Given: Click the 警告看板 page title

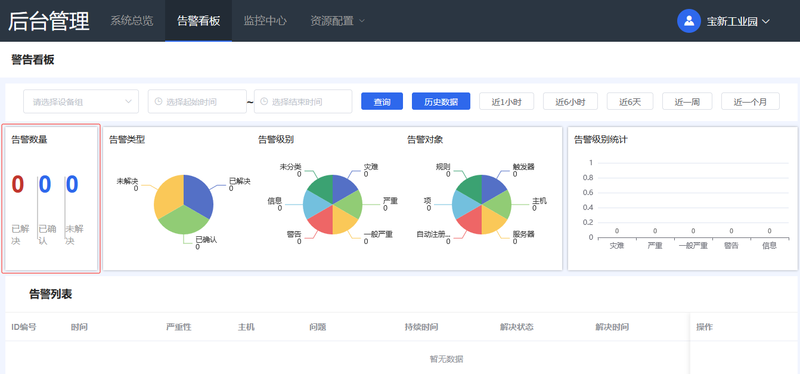Looking at the screenshot, I should tap(33, 60).
